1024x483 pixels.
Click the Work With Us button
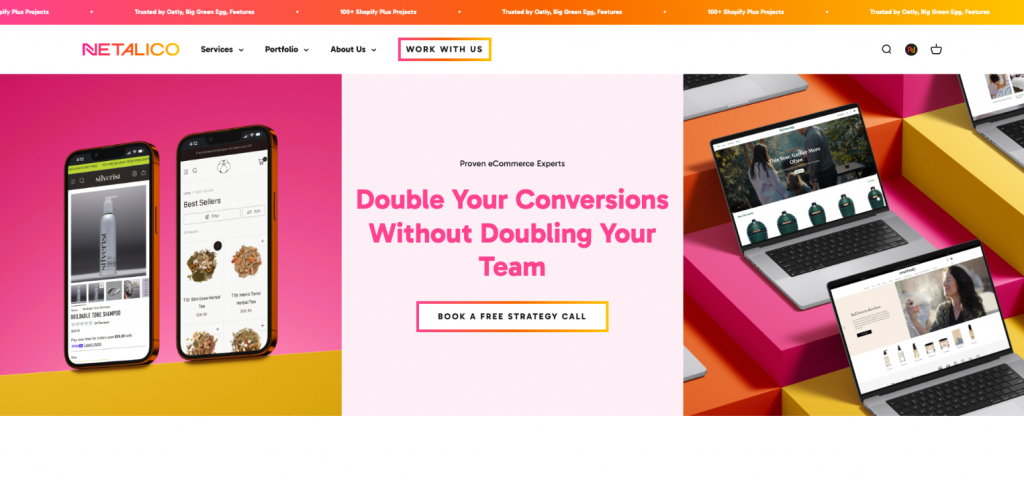point(444,49)
